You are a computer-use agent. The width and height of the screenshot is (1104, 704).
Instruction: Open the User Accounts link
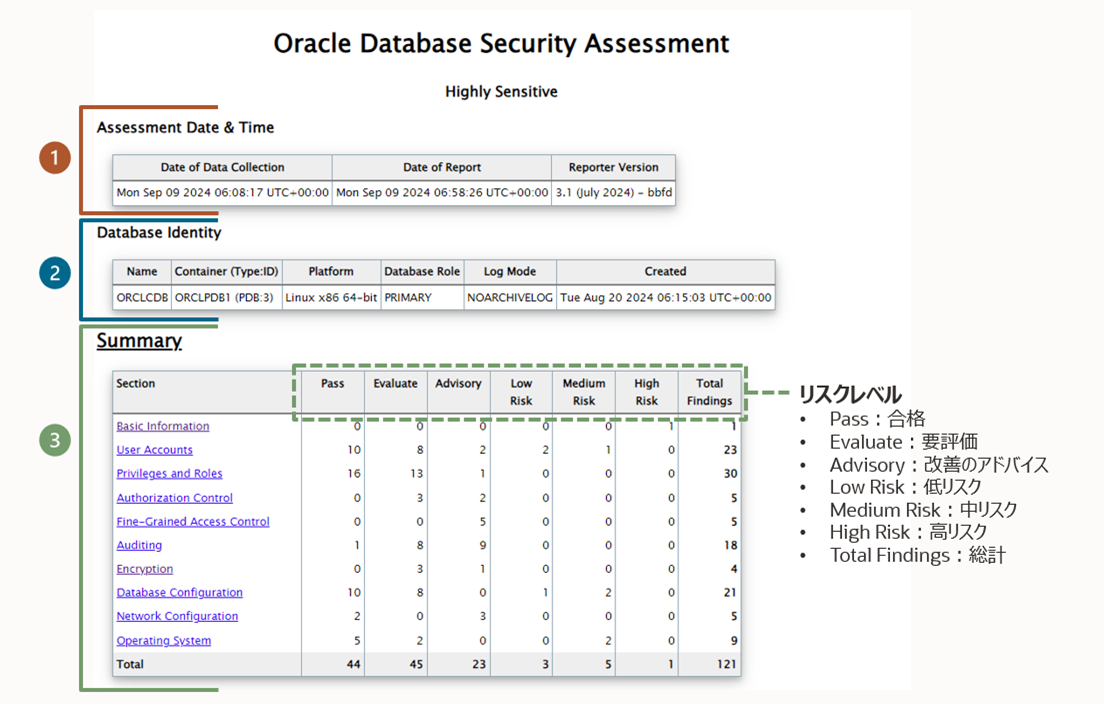click(154, 450)
